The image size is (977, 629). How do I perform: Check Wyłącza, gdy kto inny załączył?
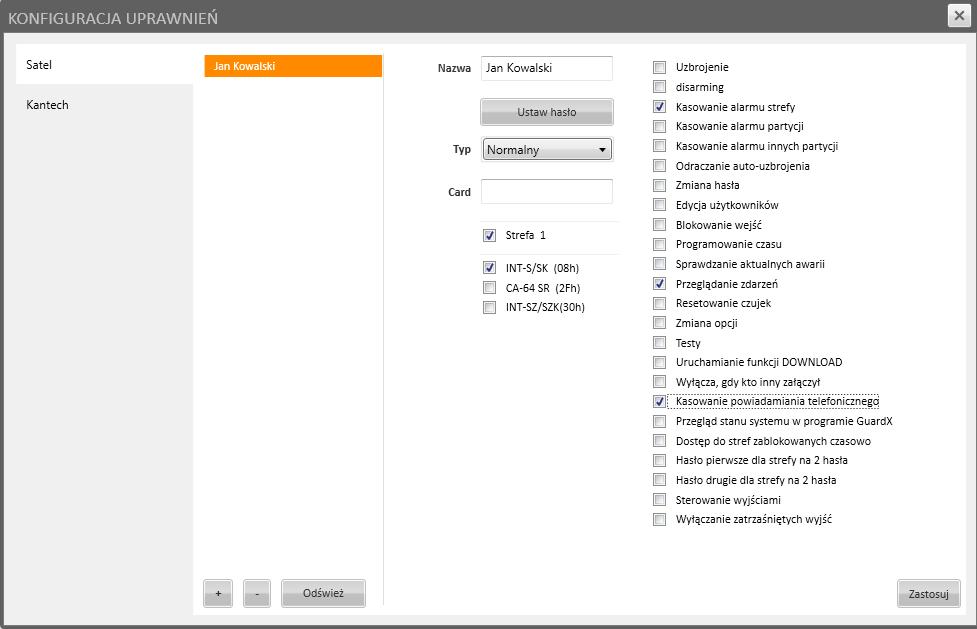[x=659, y=382]
